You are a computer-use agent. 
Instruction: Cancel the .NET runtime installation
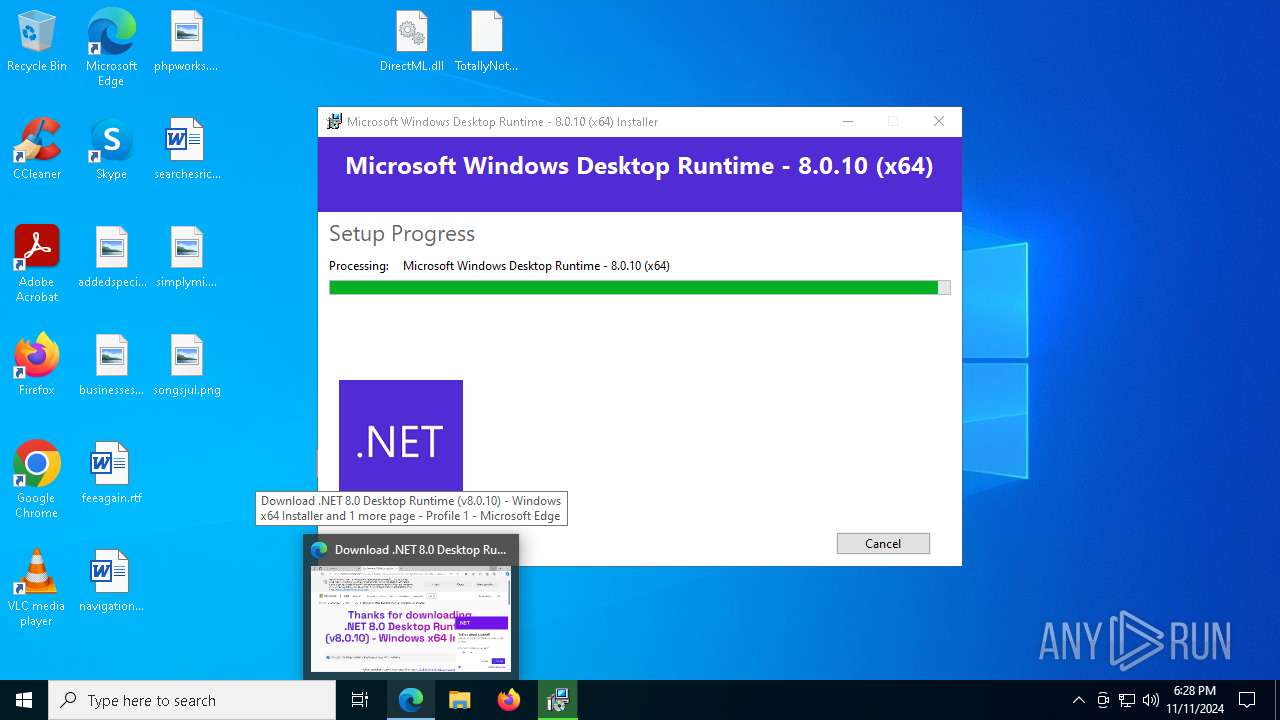pyautogui.click(x=883, y=543)
